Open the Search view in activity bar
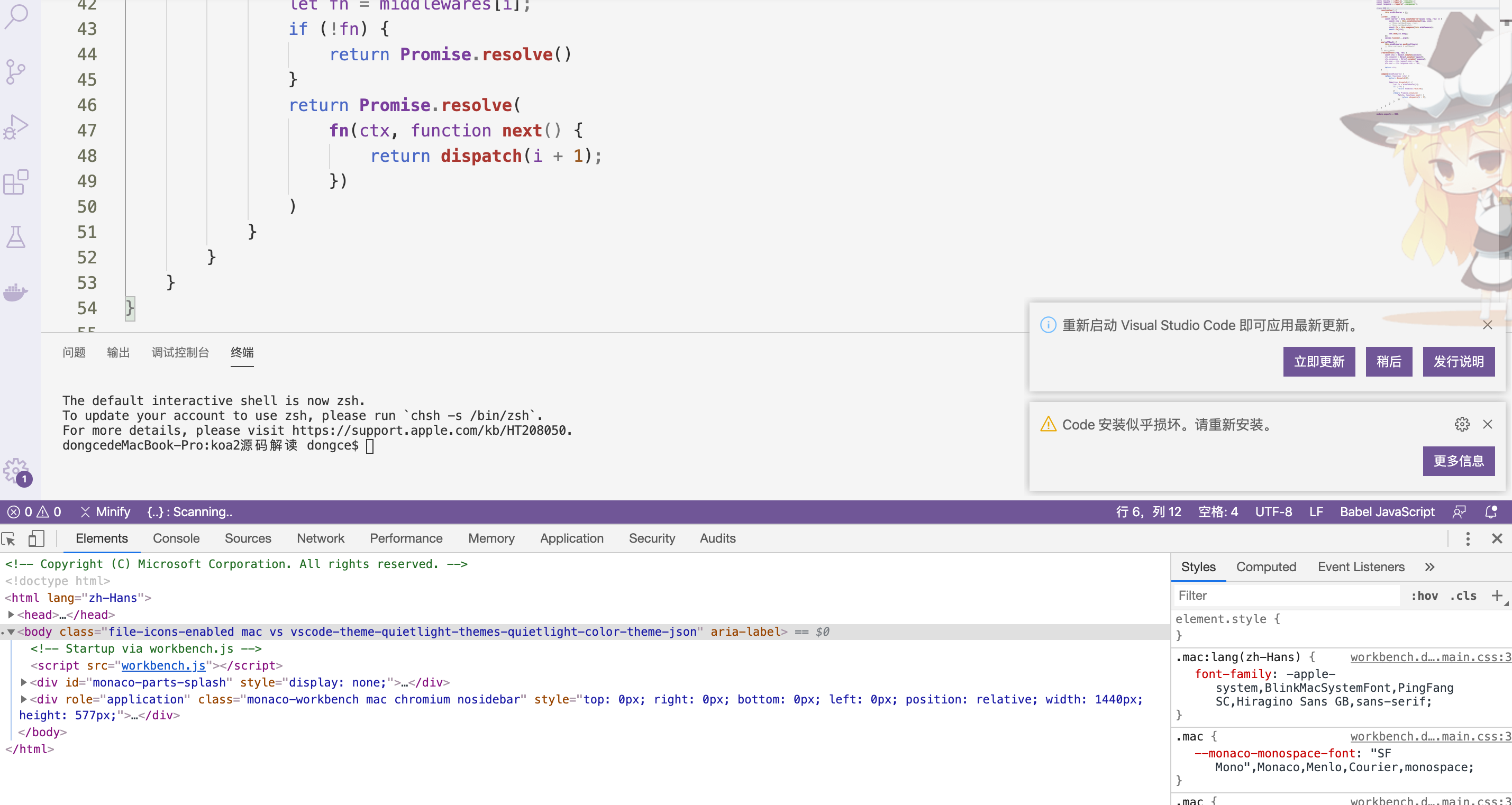1512x805 pixels. click(x=16, y=16)
